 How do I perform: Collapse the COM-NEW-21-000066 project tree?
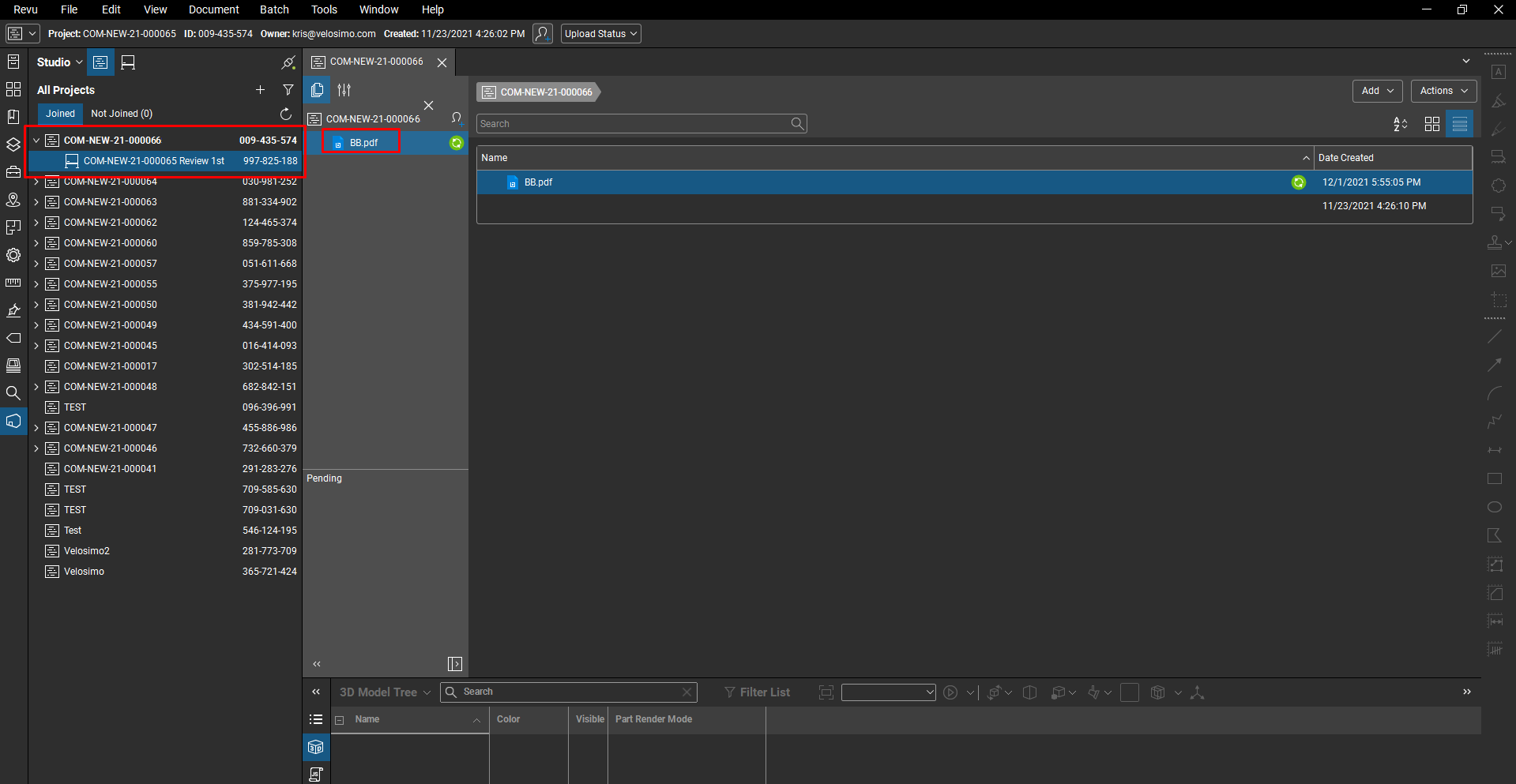pyautogui.click(x=36, y=141)
